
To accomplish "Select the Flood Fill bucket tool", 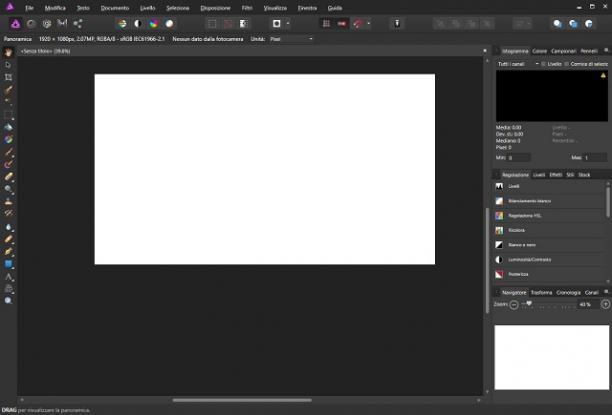I will [8, 127].
